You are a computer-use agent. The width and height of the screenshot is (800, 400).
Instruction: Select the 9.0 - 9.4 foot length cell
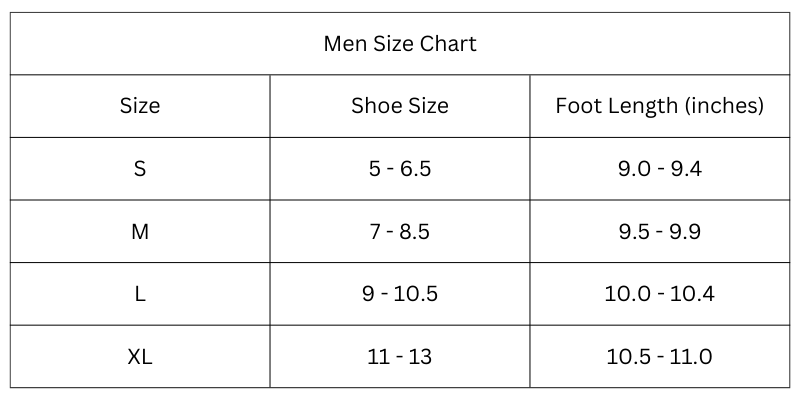click(660, 169)
